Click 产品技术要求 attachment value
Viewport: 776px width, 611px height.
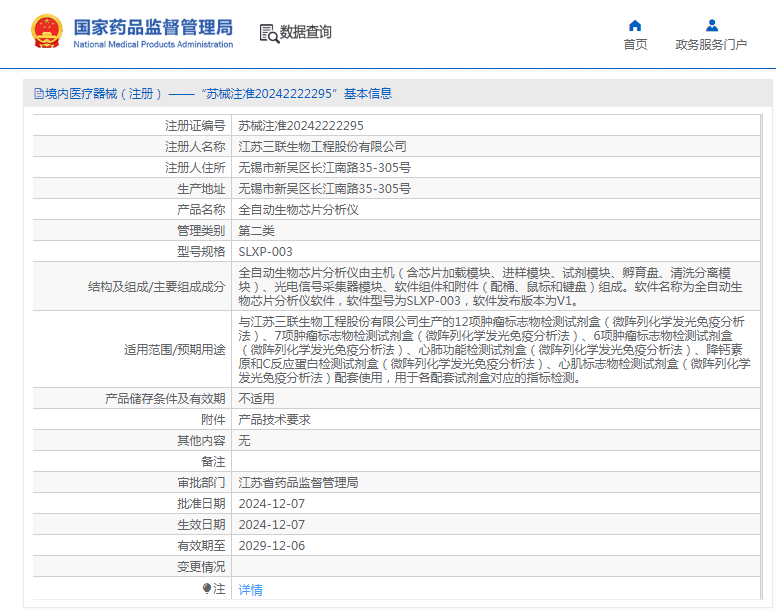274,420
